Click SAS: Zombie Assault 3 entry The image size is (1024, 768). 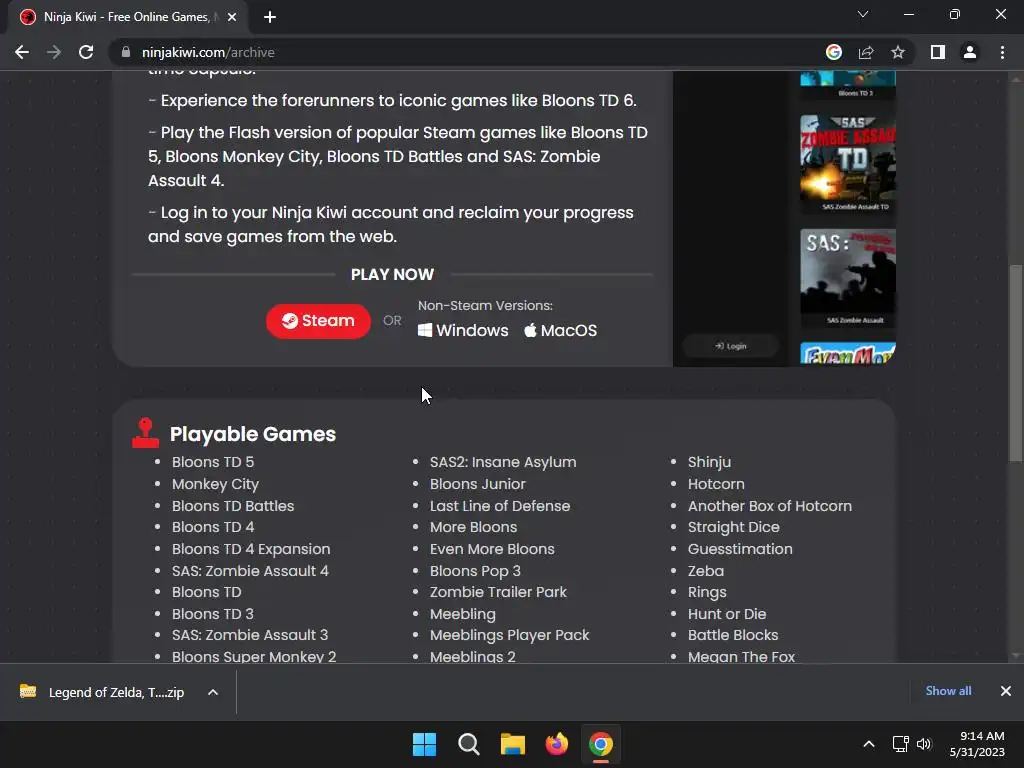pyautogui.click(x=250, y=635)
